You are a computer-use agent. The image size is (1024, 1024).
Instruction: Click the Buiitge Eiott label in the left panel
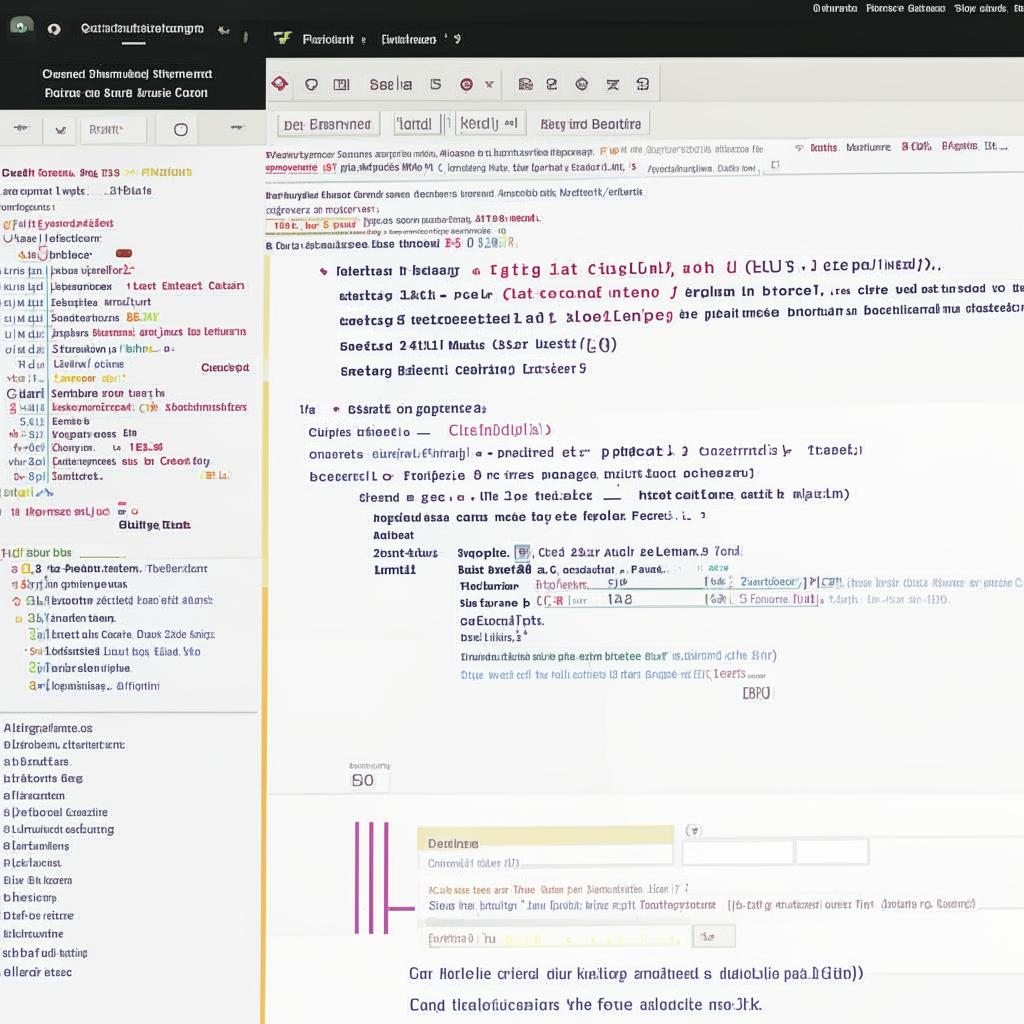pyautogui.click(x=155, y=524)
